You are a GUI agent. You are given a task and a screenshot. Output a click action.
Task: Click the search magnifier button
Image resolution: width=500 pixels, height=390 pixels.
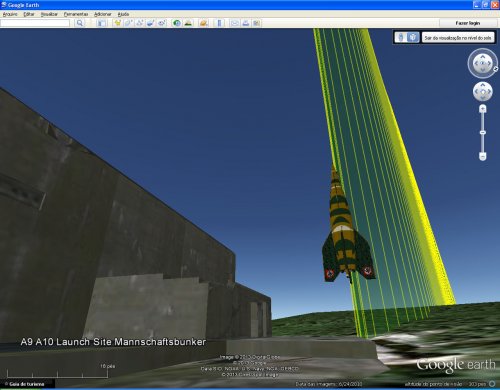pyautogui.click(x=79, y=23)
